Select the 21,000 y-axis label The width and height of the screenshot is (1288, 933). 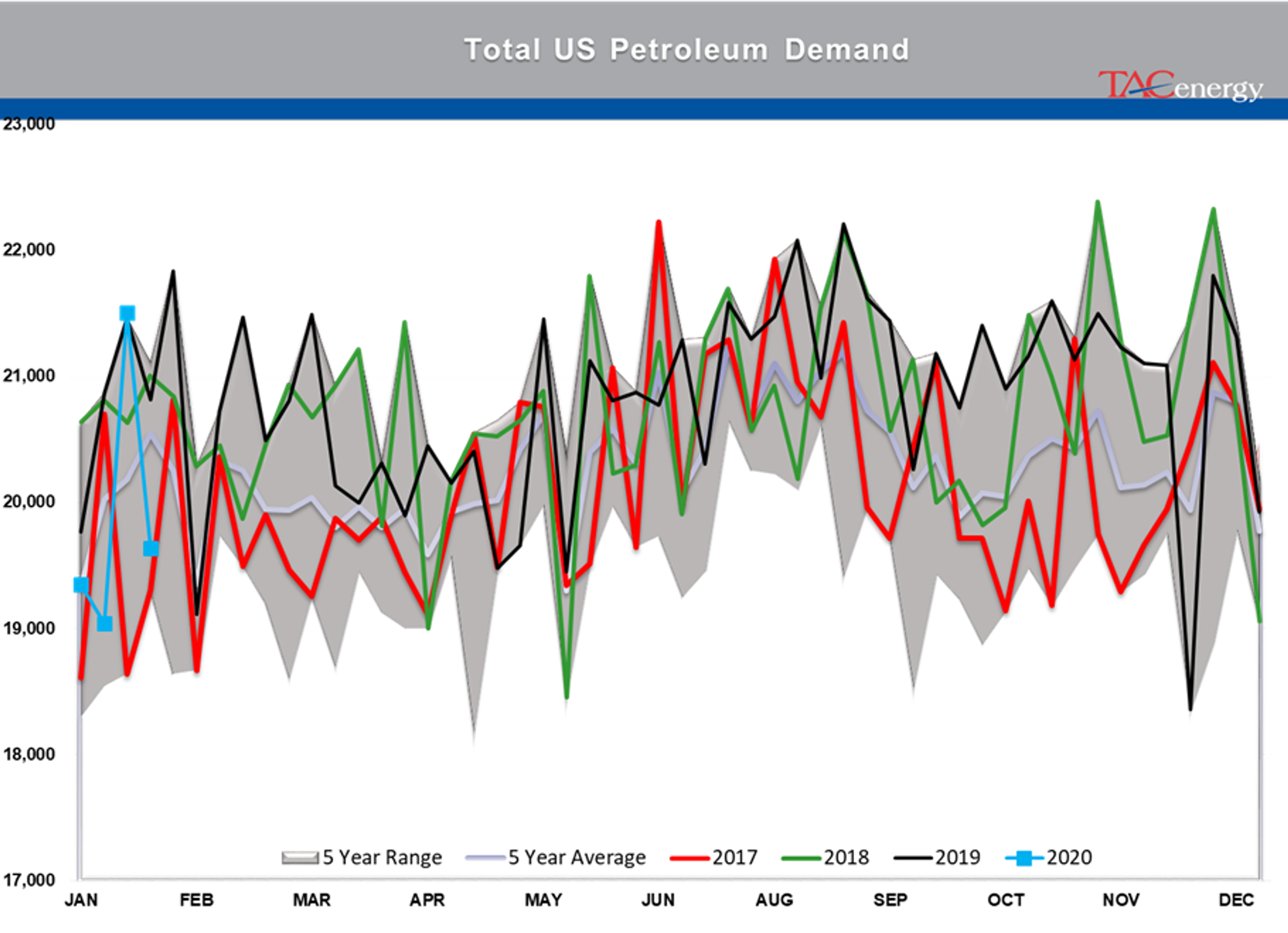click(x=29, y=375)
